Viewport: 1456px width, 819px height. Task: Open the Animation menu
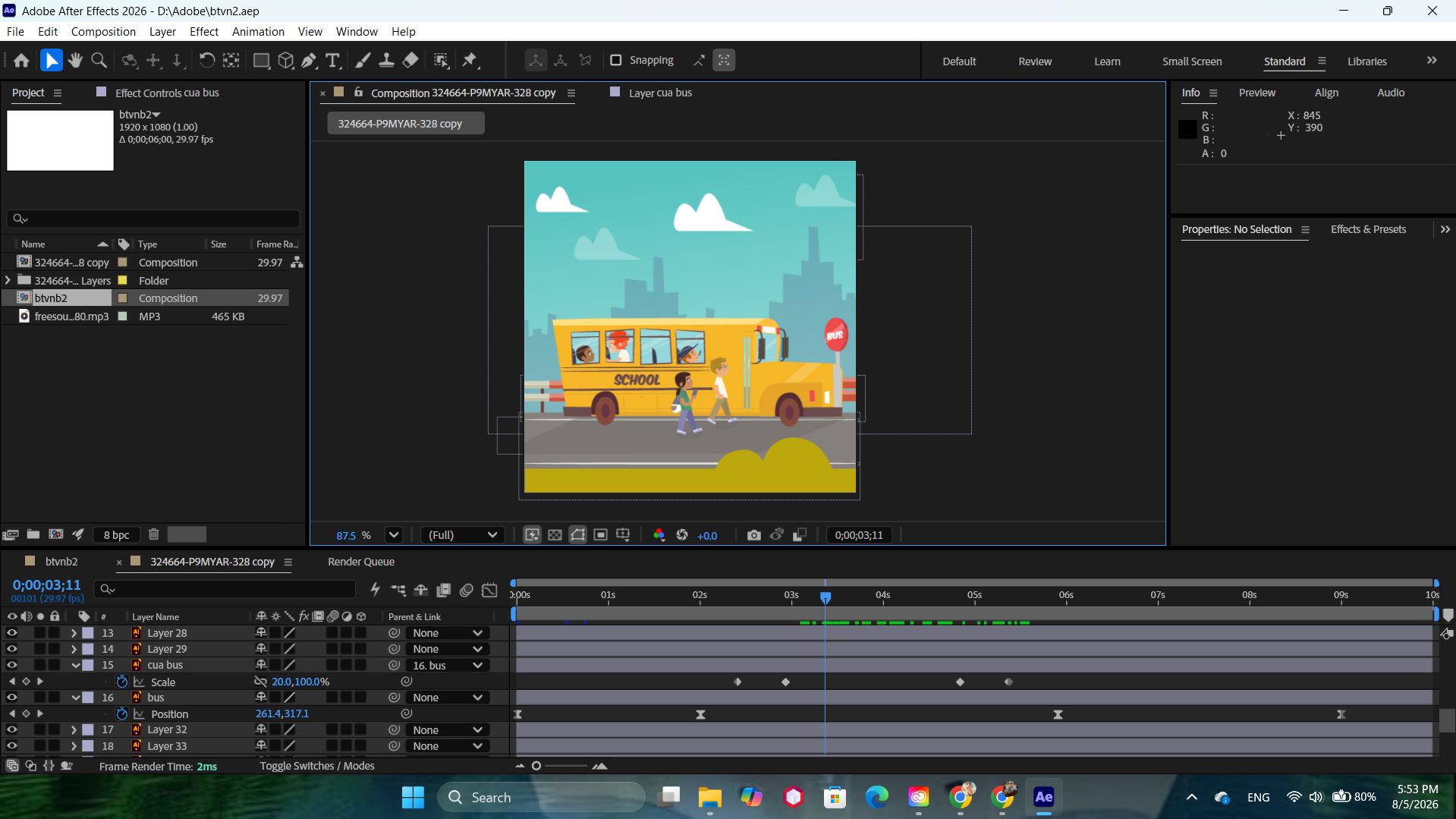coord(258,32)
